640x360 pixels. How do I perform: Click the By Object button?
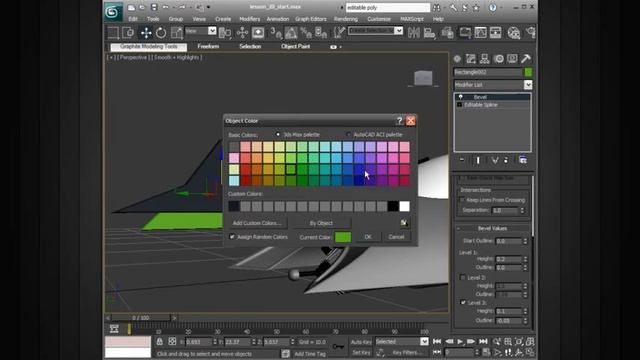(321, 223)
